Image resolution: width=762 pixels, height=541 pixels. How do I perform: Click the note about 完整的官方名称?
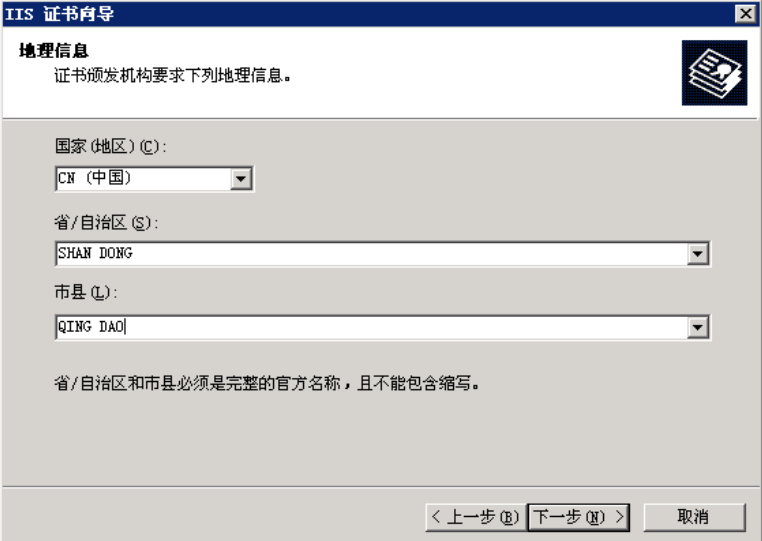[x=267, y=384]
